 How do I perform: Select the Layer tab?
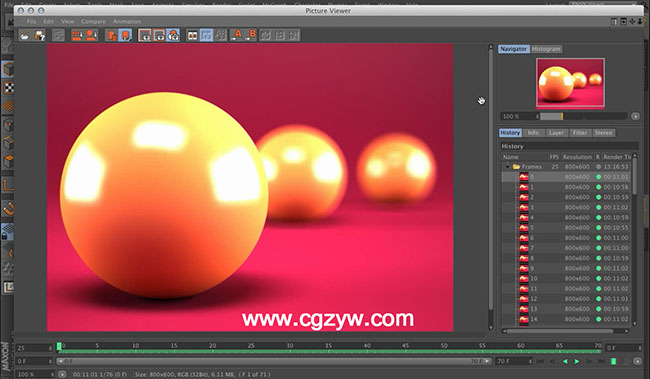(x=556, y=133)
